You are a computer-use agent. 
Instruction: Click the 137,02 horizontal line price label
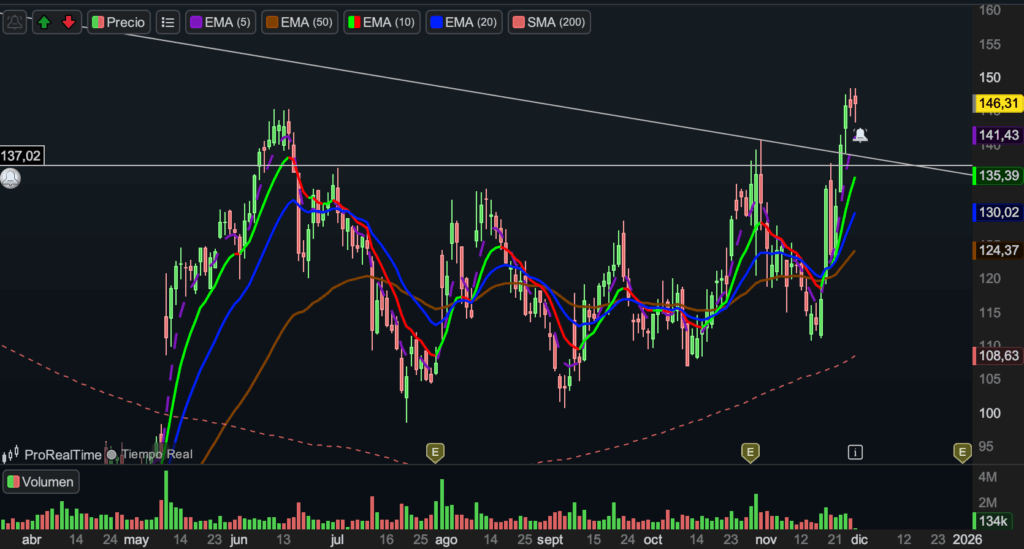[22, 156]
